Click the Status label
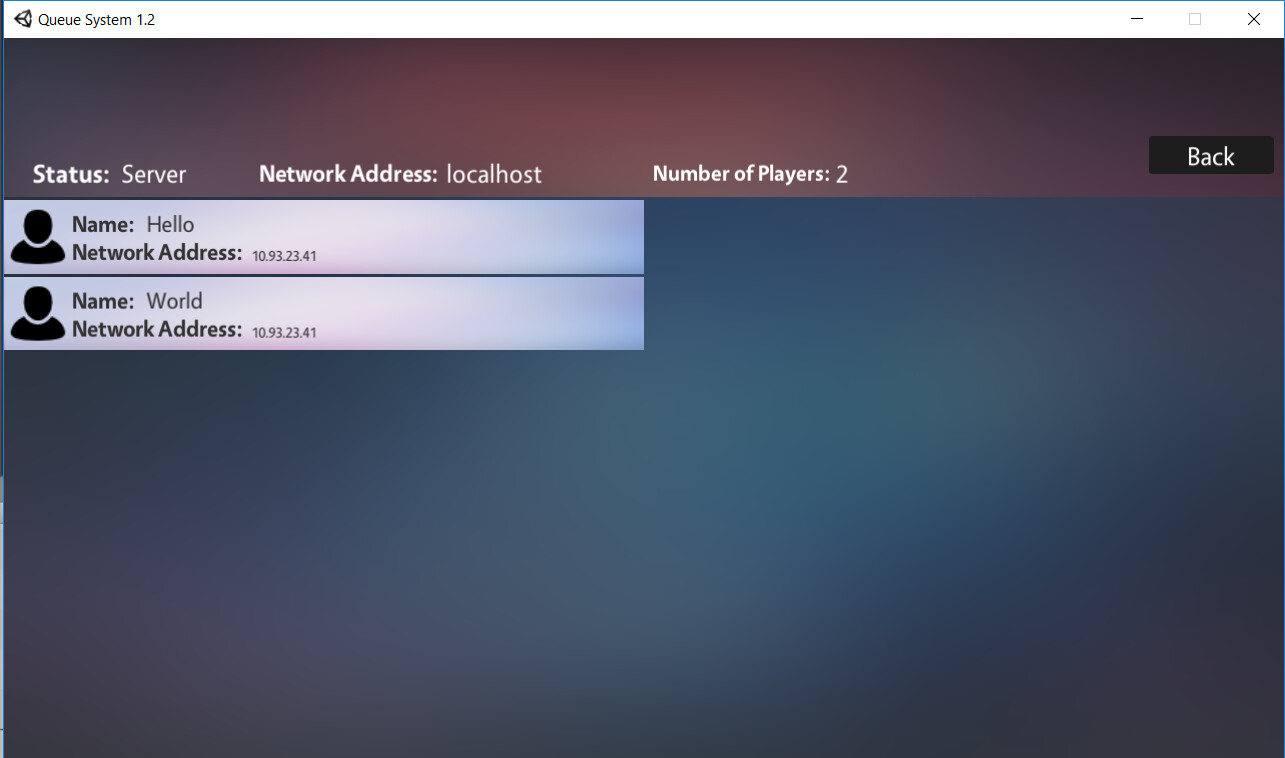Image resolution: width=1285 pixels, height=758 pixels. point(71,174)
